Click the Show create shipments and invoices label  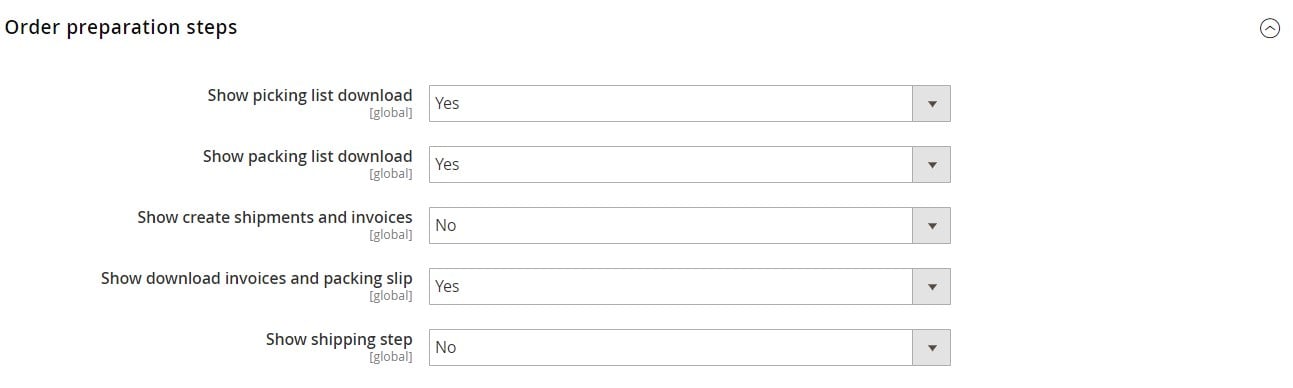[x=275, y=217]
